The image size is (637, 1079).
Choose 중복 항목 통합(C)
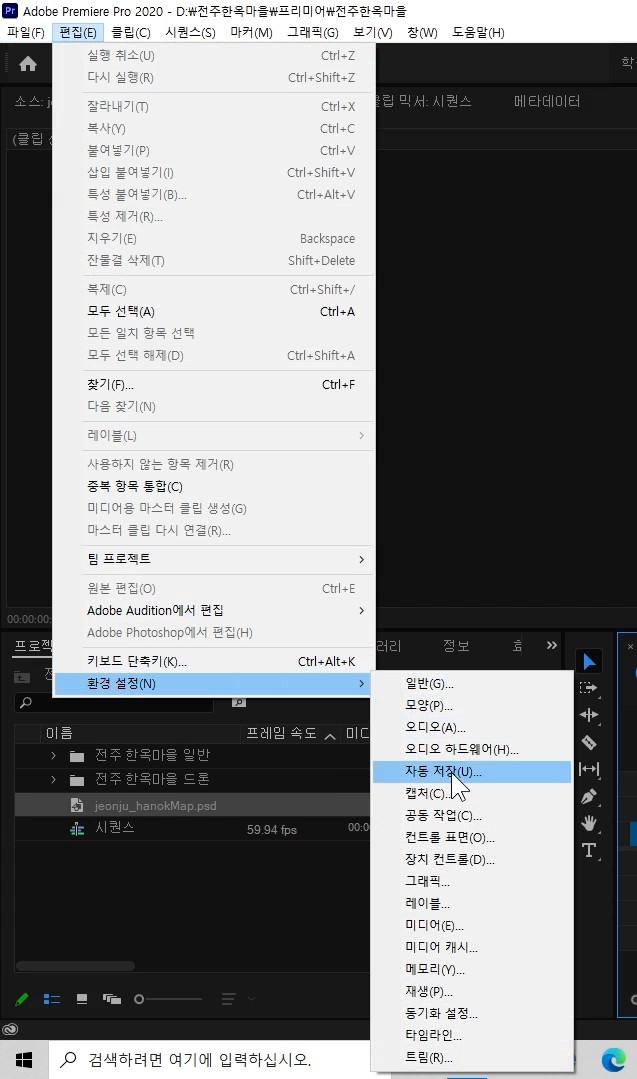tap(214, 487)
